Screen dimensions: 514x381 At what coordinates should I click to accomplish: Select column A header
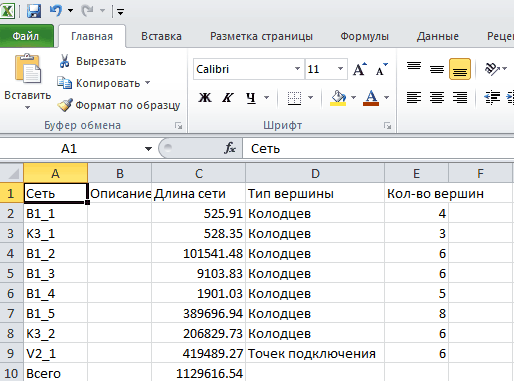pos(56,173)
